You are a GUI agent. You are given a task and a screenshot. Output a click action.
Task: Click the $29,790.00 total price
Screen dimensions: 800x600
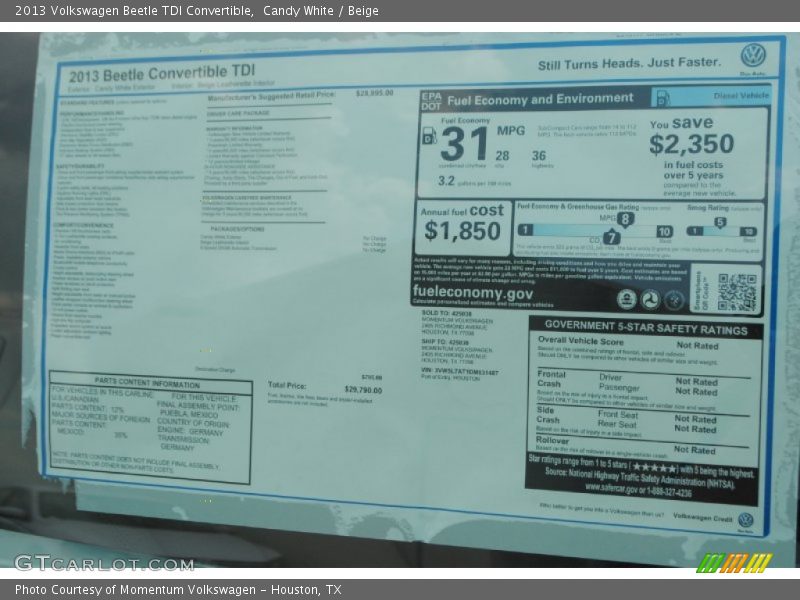(x=363, y=390)
